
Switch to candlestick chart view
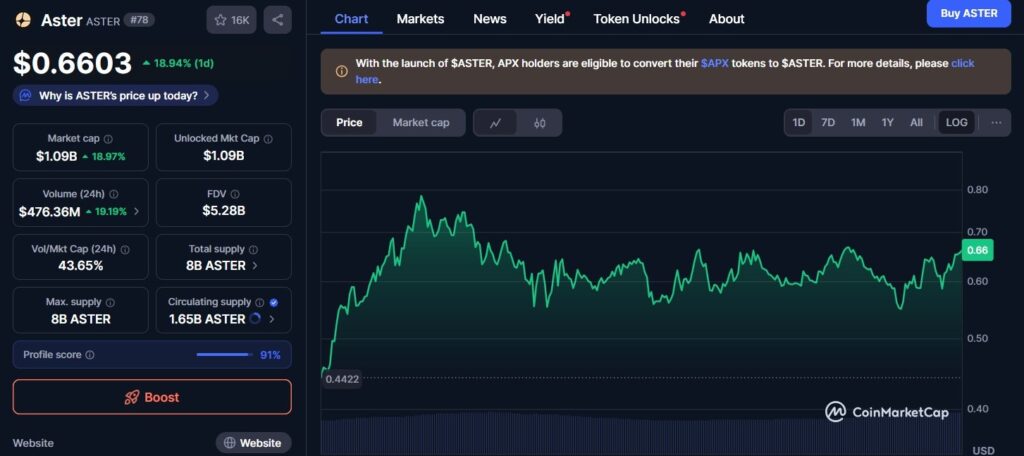tap(539, 123)
